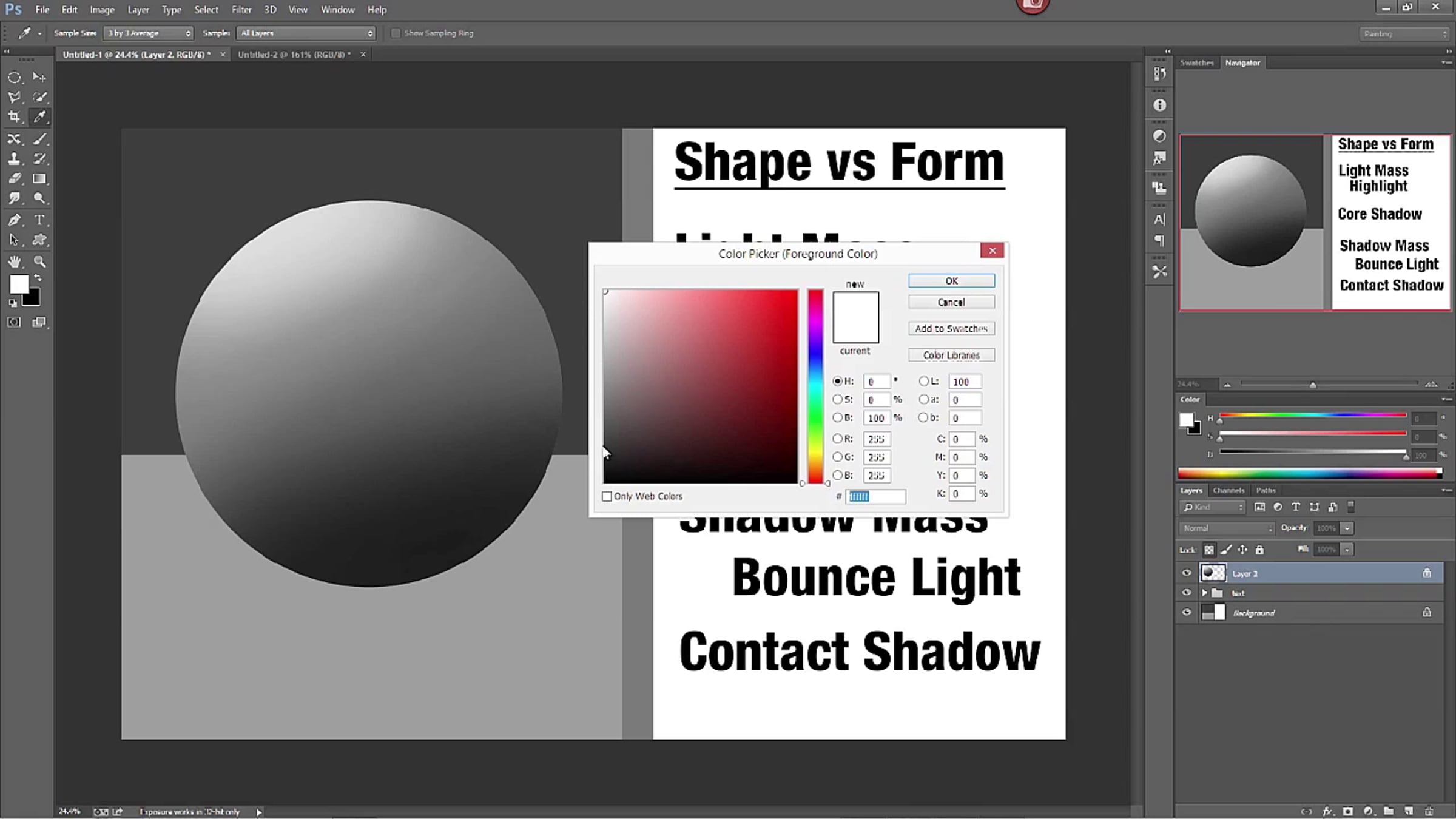Select the Zoom tool in toolbar
The image size is (1456, 819).
pos(39,261)
